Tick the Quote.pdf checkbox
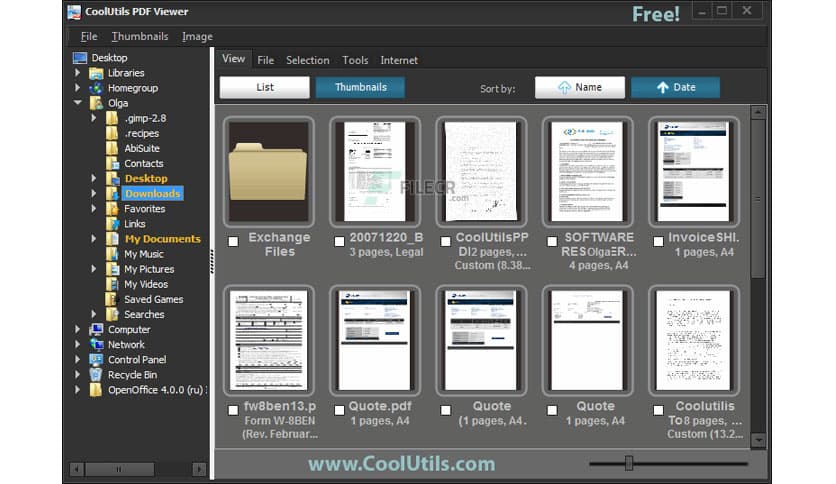 coord(339,410)
